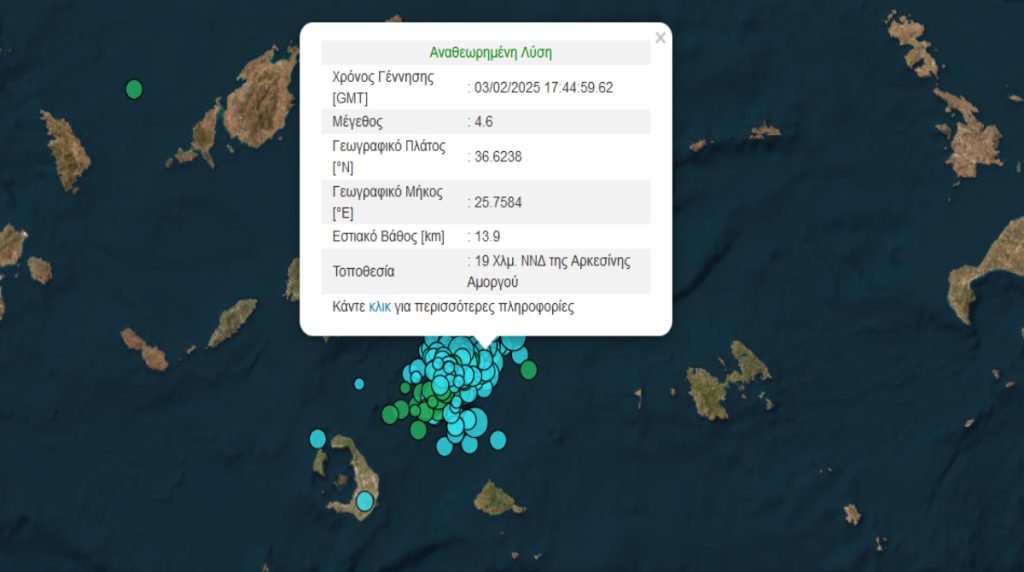Click the origin time 03/02/2025 17:44:59.62

click(543, 87)
